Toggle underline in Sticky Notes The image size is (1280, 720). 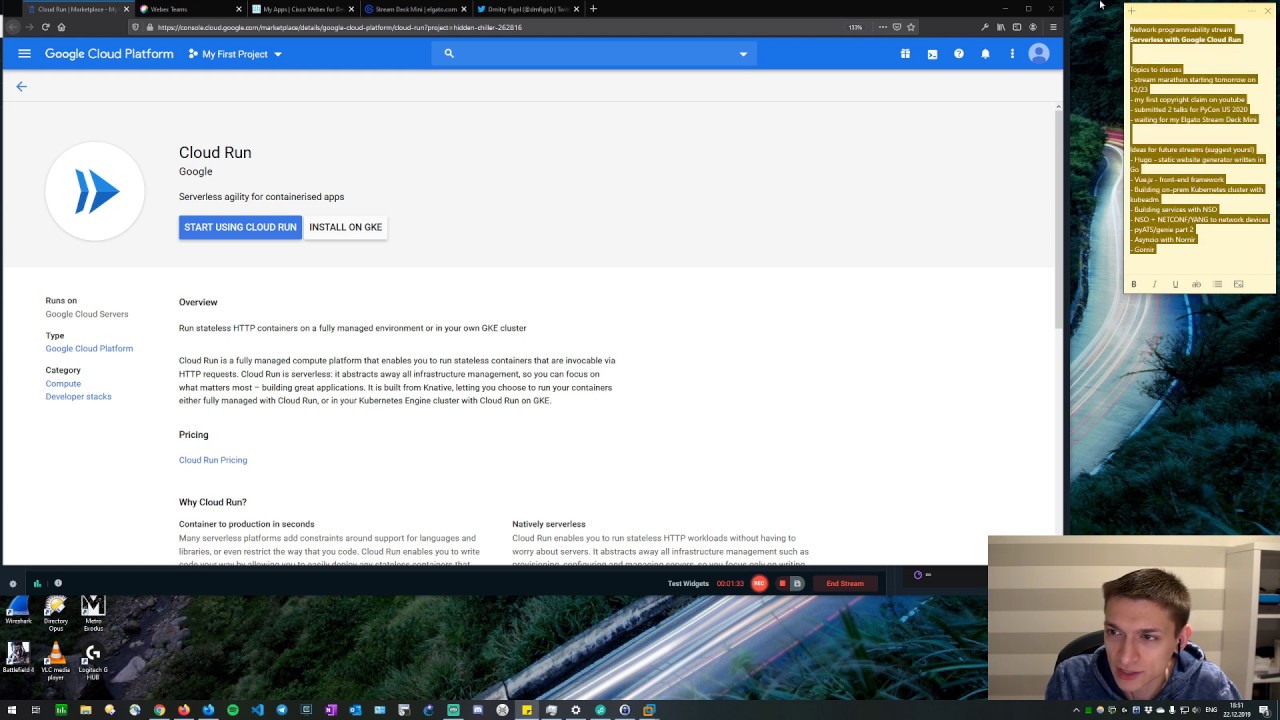point(1175,285)
